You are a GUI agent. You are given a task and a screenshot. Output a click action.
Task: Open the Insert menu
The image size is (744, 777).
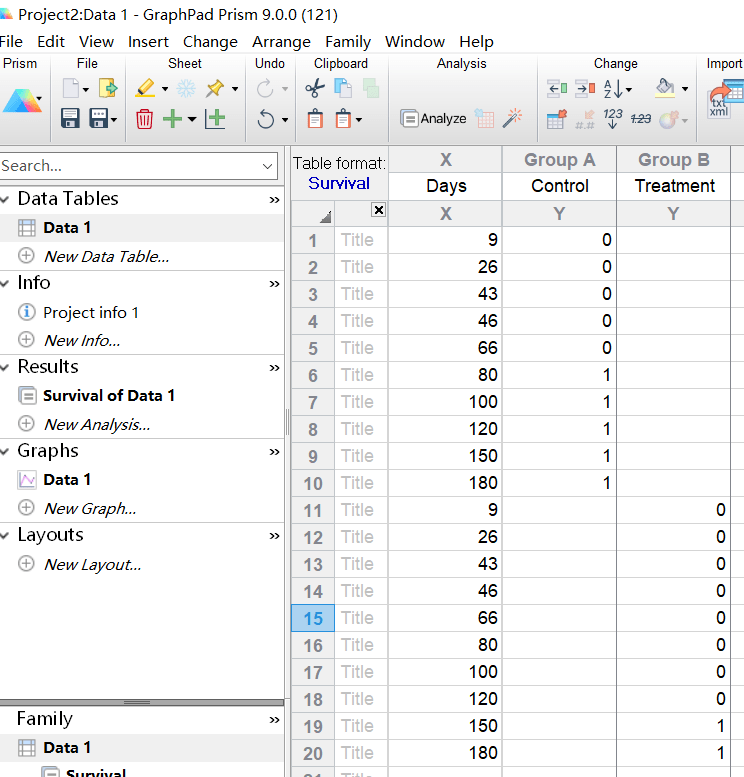pos(148,42)
